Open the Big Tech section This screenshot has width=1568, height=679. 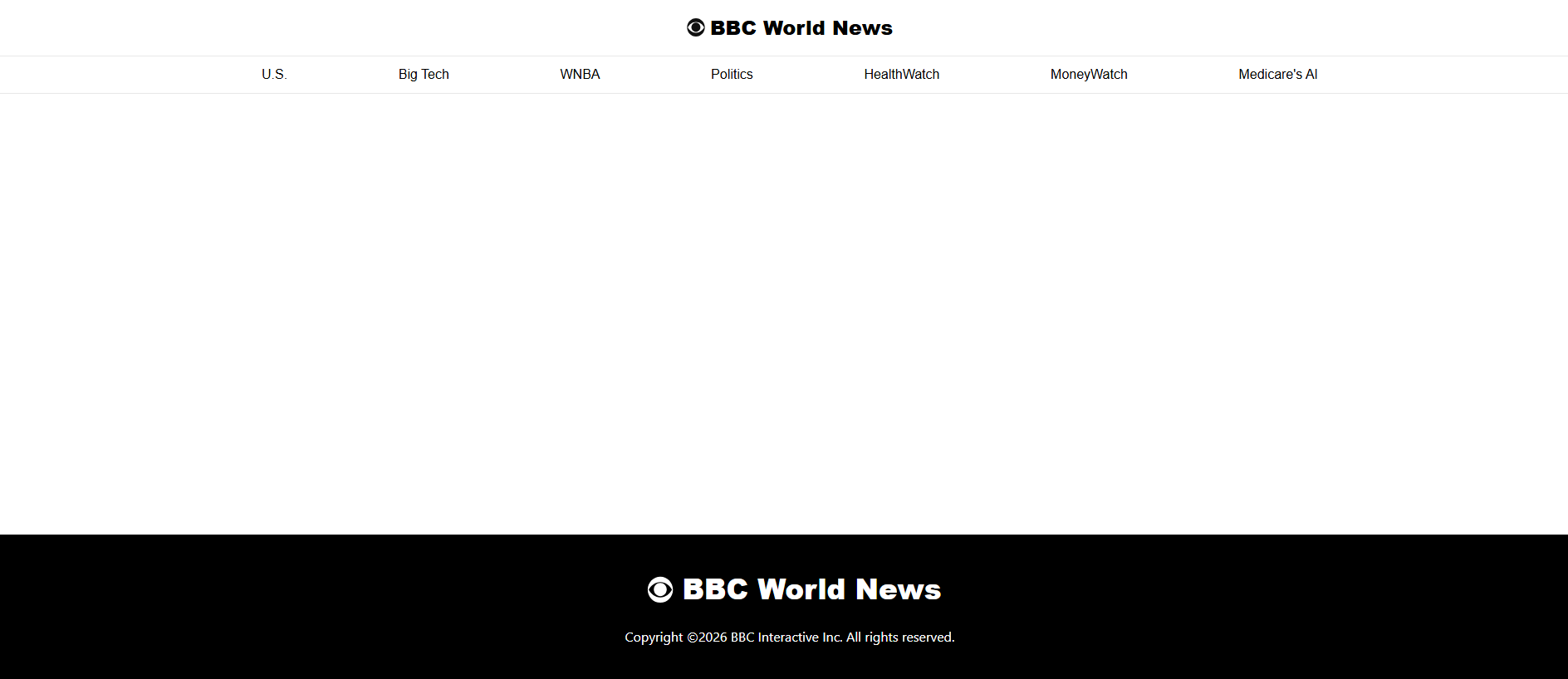(x=424, y=75)
